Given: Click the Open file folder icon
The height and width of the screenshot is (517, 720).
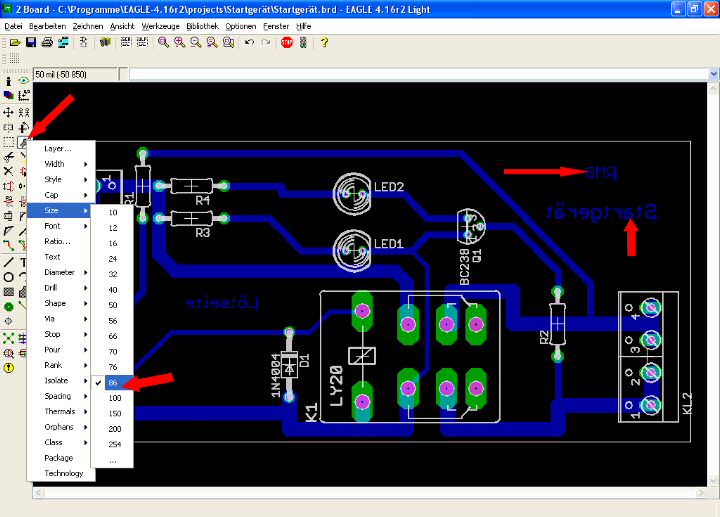Looking at the screenshot, I should (x=16, y=43).
